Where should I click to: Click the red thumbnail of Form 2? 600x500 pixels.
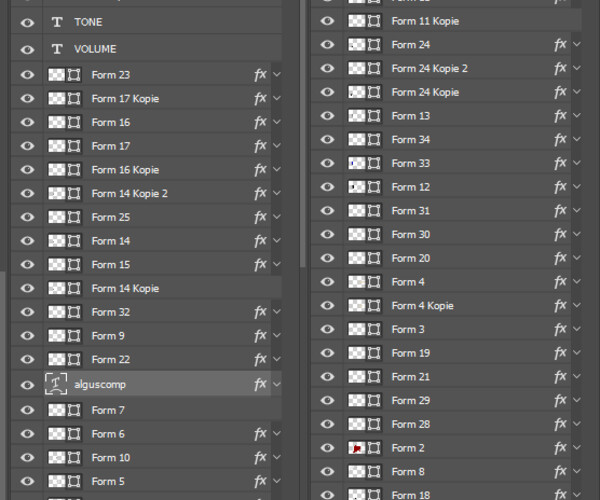[356, 448]
